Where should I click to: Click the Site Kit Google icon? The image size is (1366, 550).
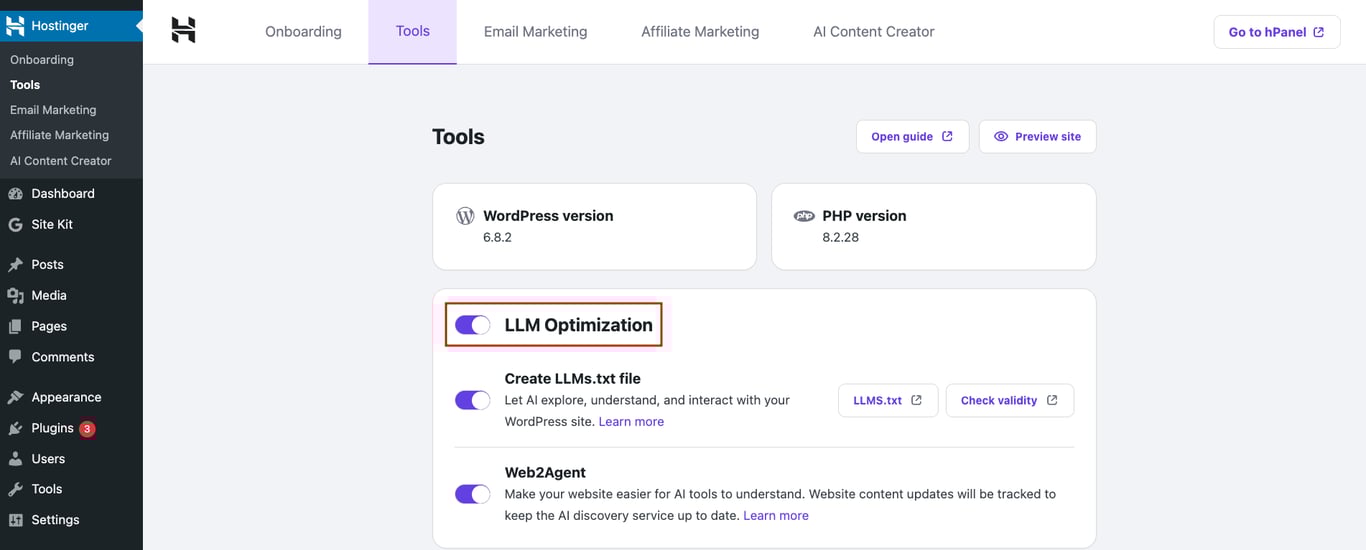pyautogui.click(x=15, y=225)
